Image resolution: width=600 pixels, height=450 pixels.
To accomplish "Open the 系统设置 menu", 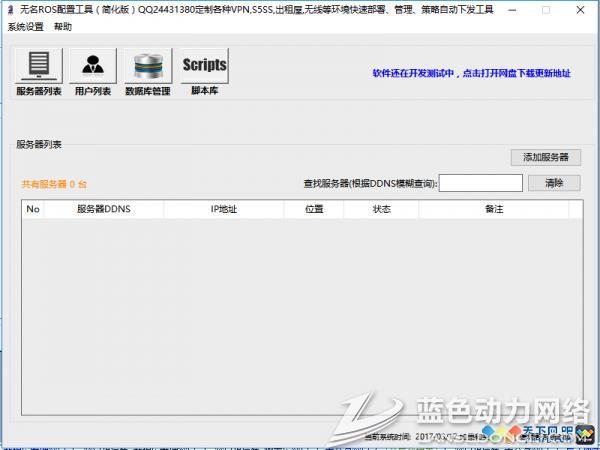I will [25, 27].
